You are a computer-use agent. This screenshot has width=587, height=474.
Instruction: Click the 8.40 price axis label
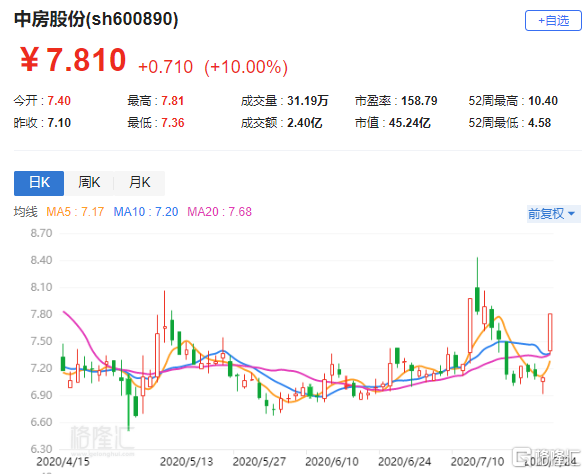[x=41, y=260]
